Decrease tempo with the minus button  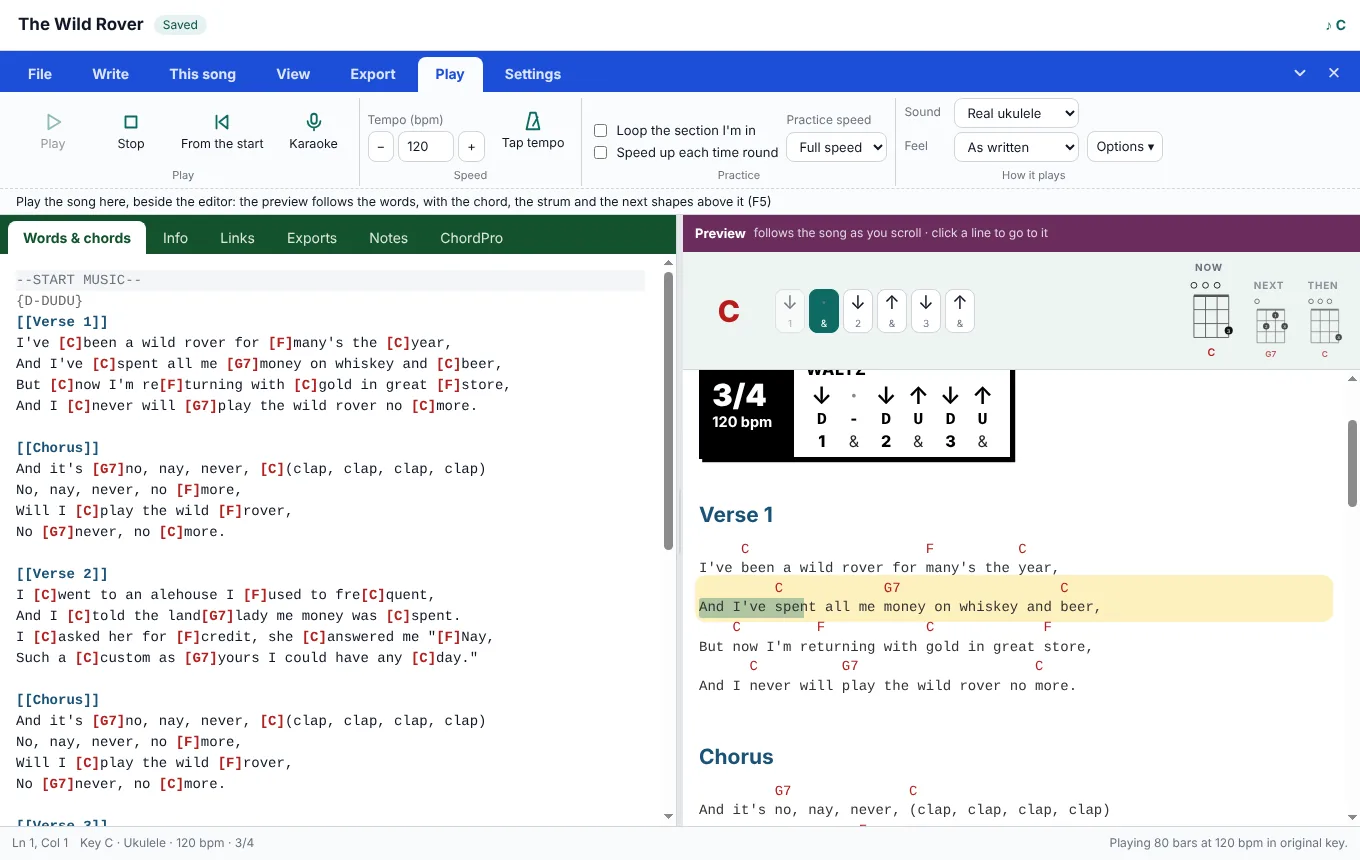(x=381, y=147)
